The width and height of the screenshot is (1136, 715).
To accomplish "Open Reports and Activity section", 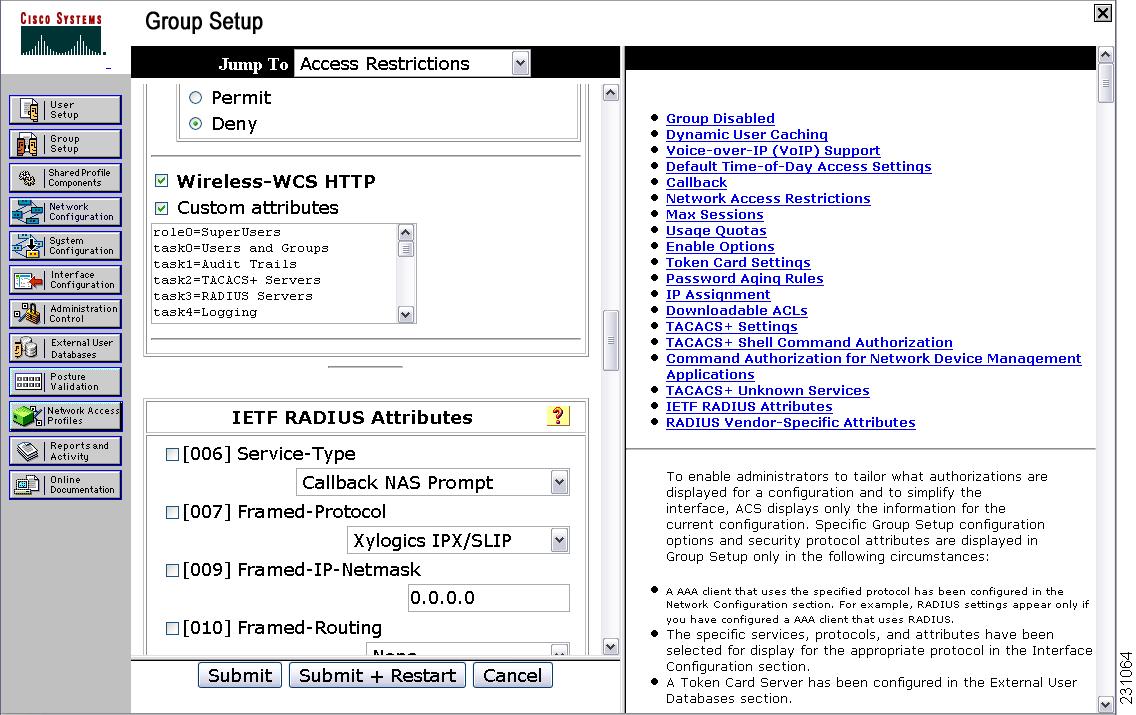I will point(65,451).
